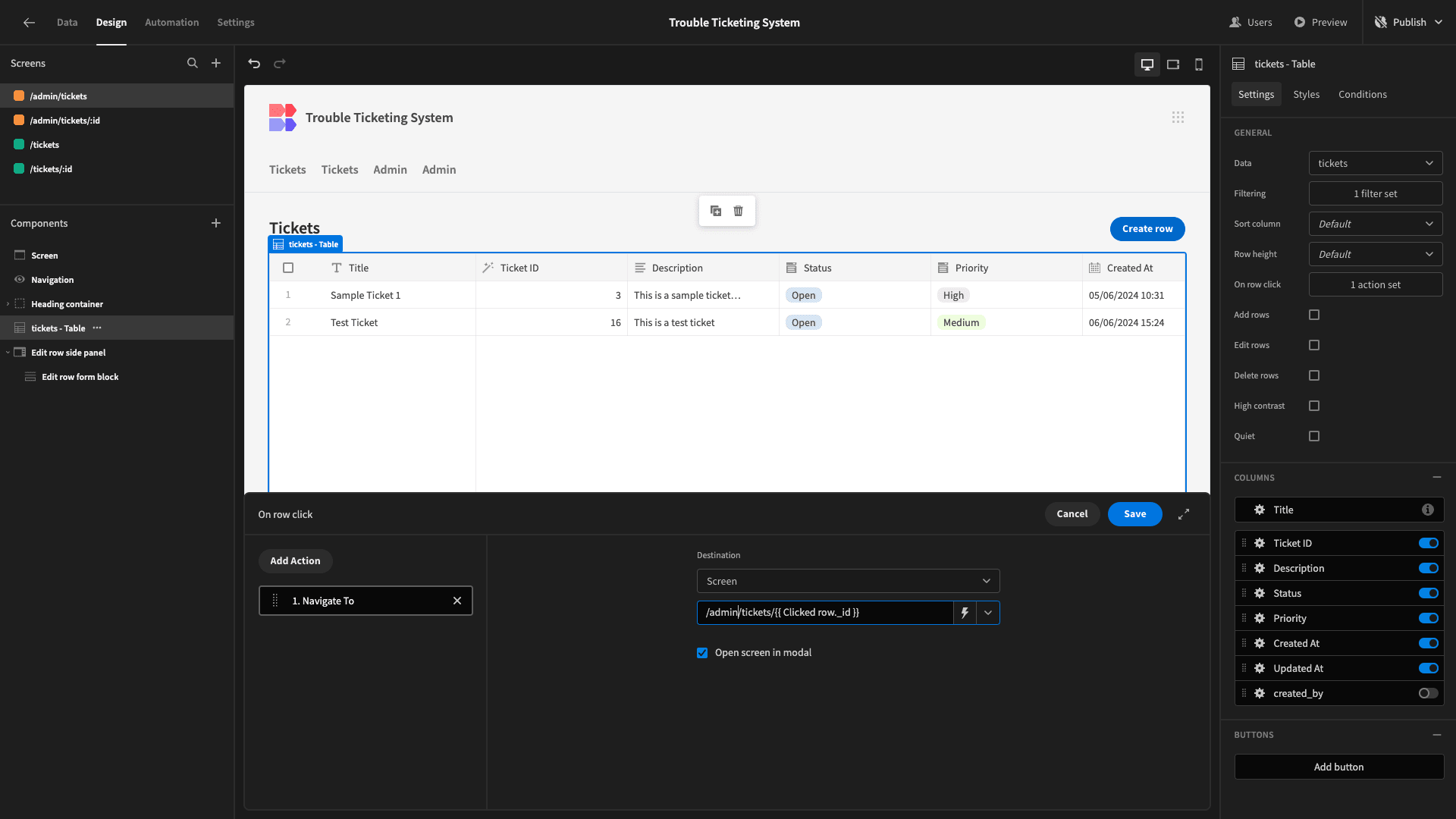The width and height of the screenshot is (1456, 819).
Task: Open the Publish dropdown menu
Action: (1409, 23)
